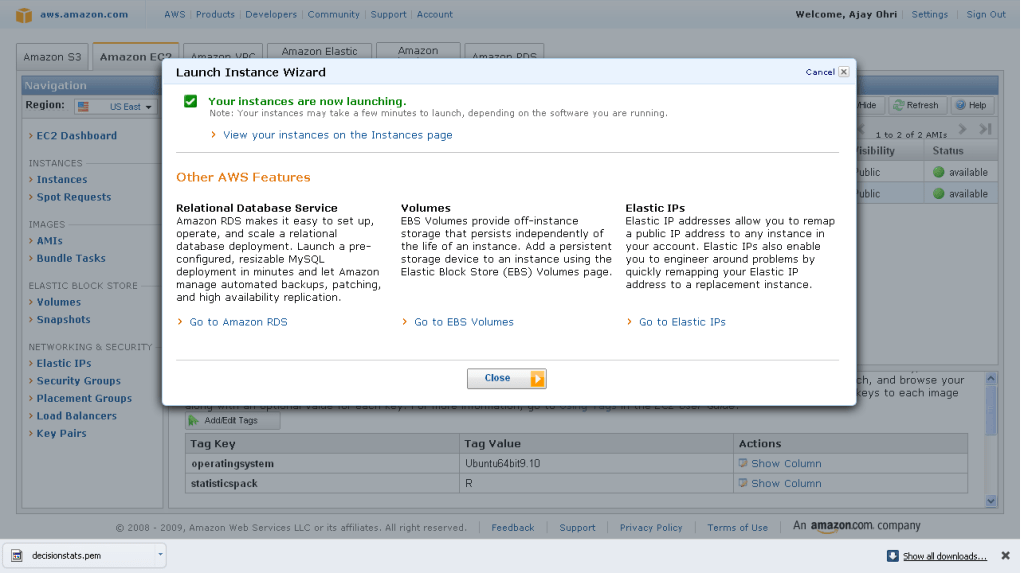The width and height of the screenshot is (1024, 573).
Task: Click the Refresh icon button
Action: pos(900,105)
